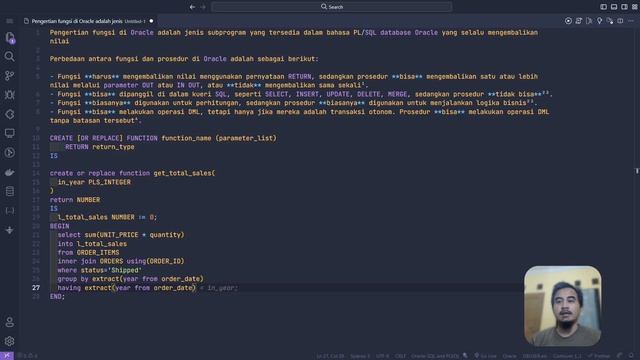Screen dimensions: 640x360
Task: Toggle the primary side bar layout icon
Action: pyautogui.click(x=603, y=7)
